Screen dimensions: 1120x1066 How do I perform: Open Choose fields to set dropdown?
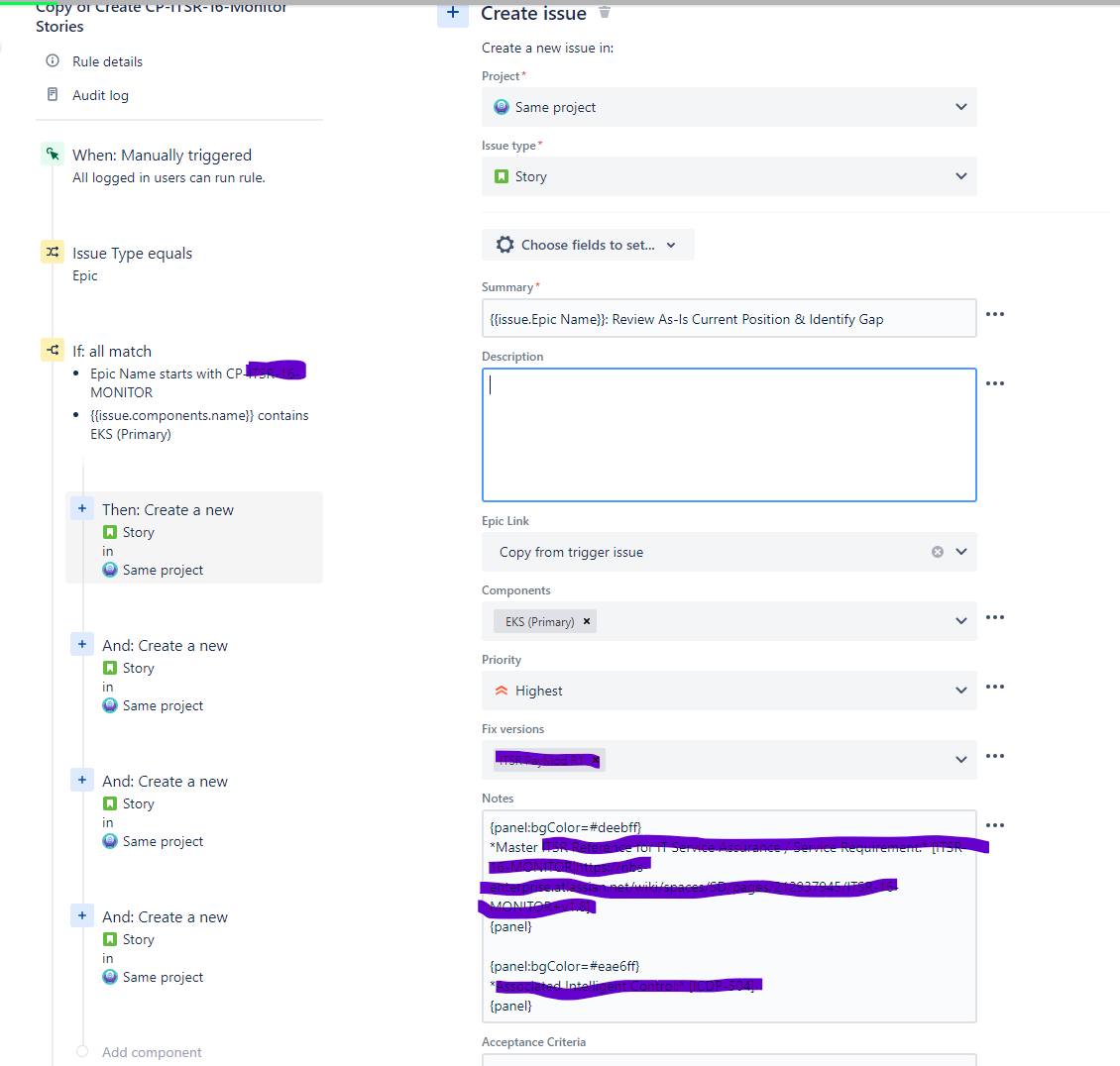coord(588,245)
